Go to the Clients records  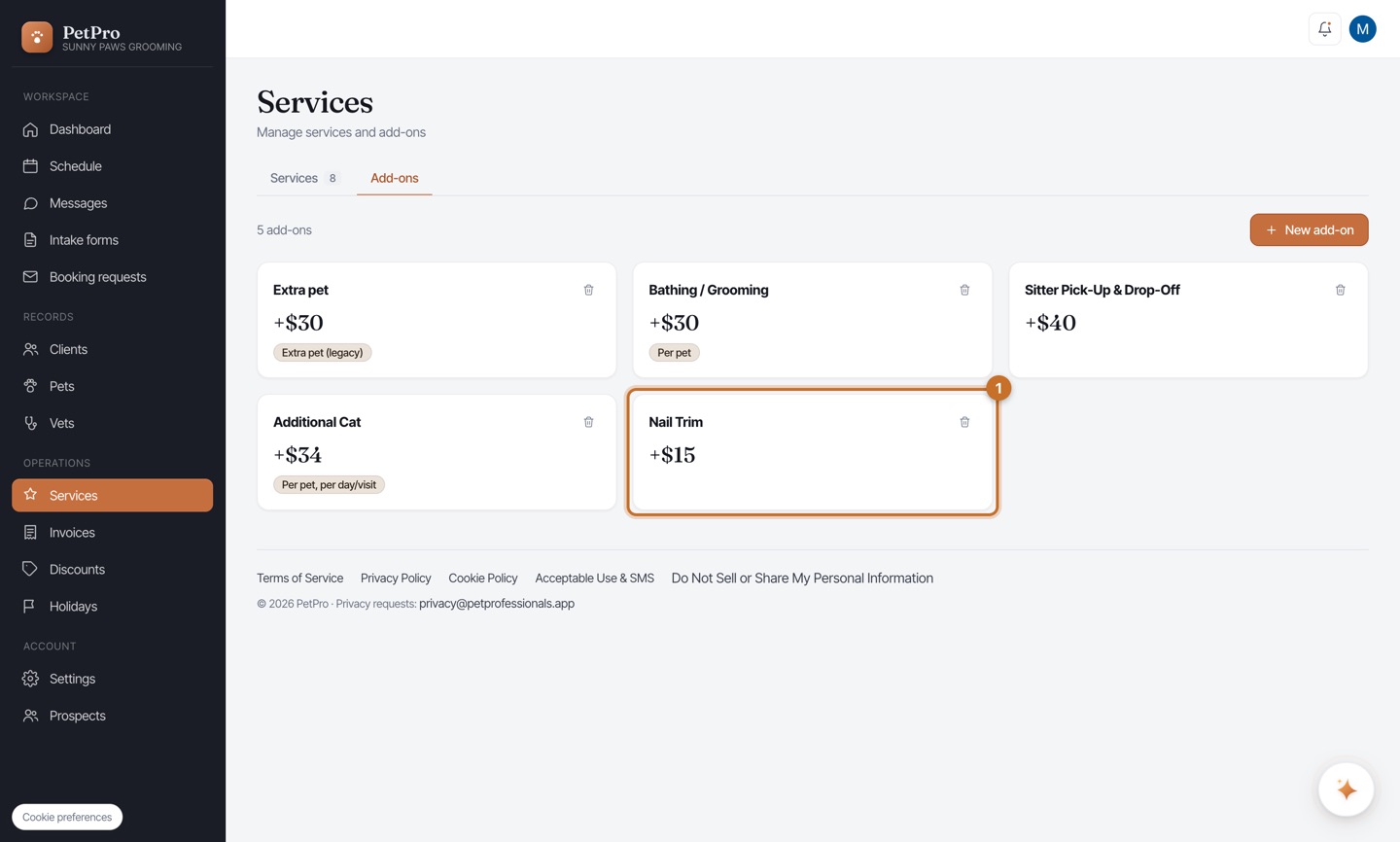112,349
